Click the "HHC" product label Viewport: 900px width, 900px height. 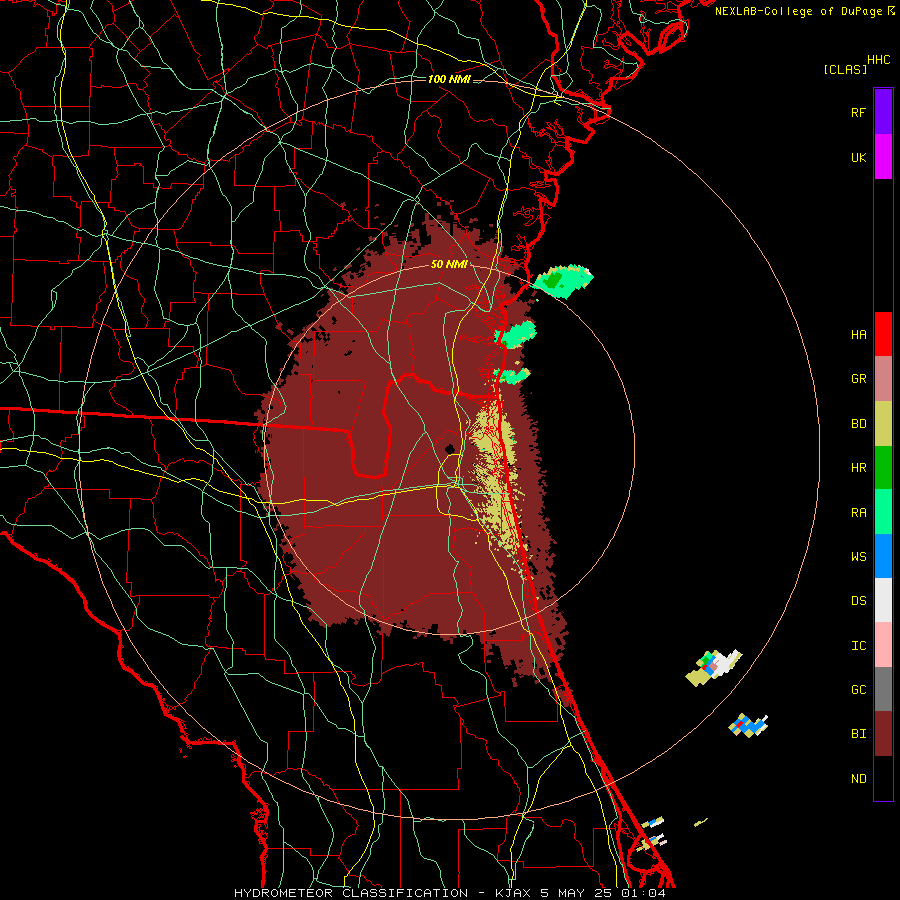(878, 60)
